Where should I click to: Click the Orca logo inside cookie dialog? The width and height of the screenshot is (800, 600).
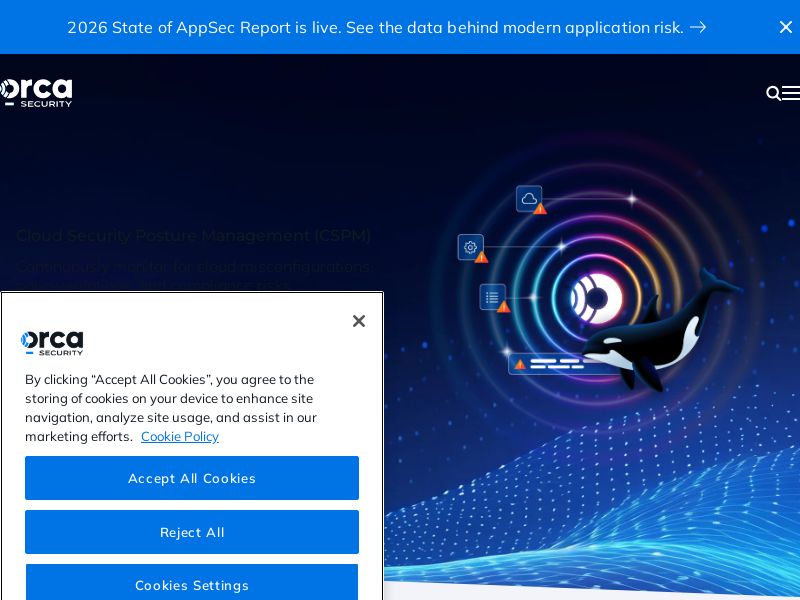pyautogui.click(x=52, y=342)
